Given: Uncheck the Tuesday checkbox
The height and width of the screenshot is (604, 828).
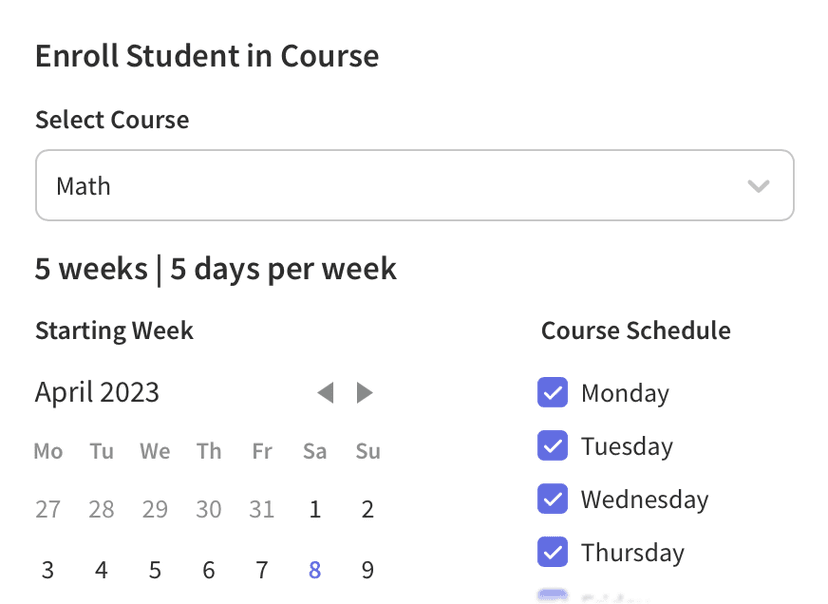Looking at the screenshot, I should [x=552, y=446].
